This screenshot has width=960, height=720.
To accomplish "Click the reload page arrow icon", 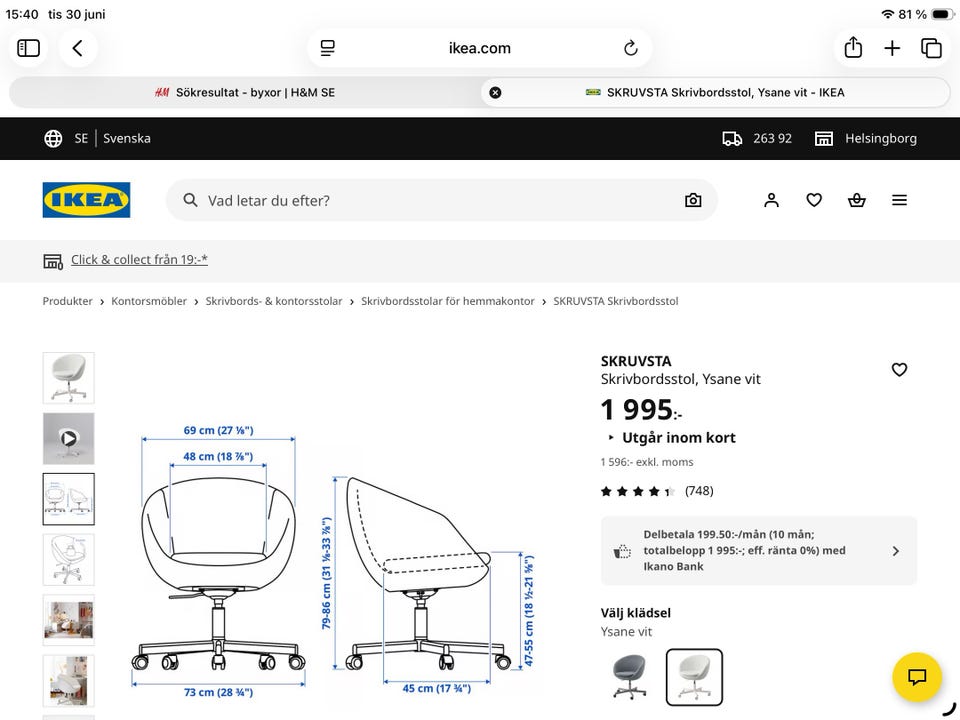I will click(631, 48).
